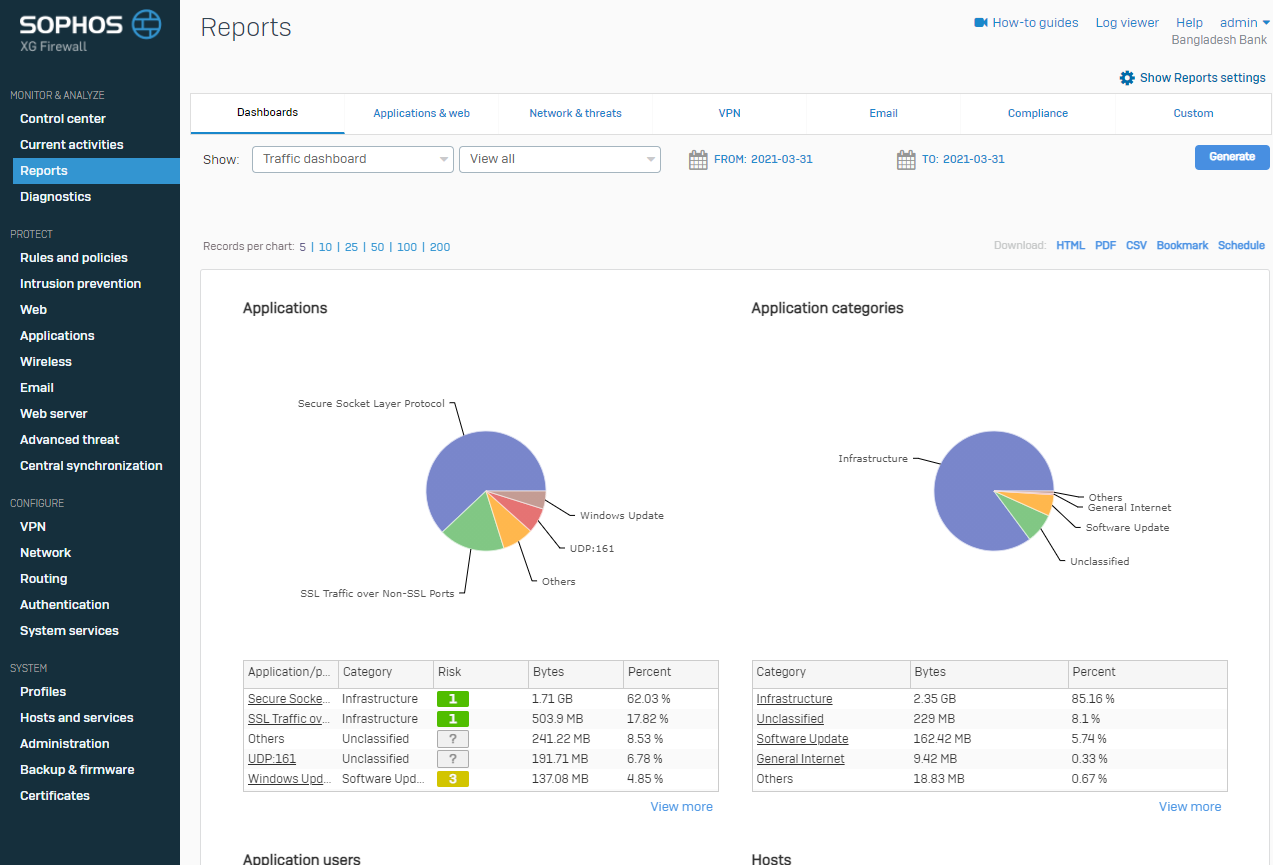
Task: Download the report as PDF
Action: [1105, 246]
